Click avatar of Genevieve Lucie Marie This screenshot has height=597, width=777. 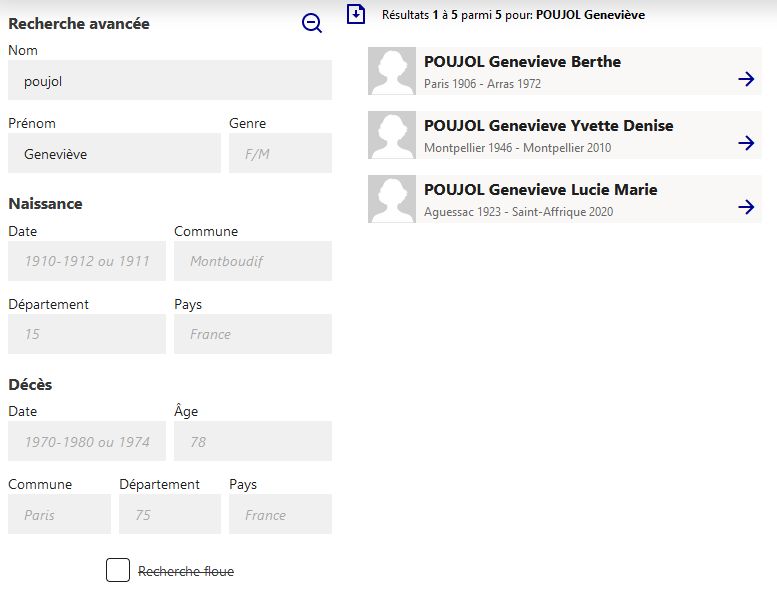(392, 199)
